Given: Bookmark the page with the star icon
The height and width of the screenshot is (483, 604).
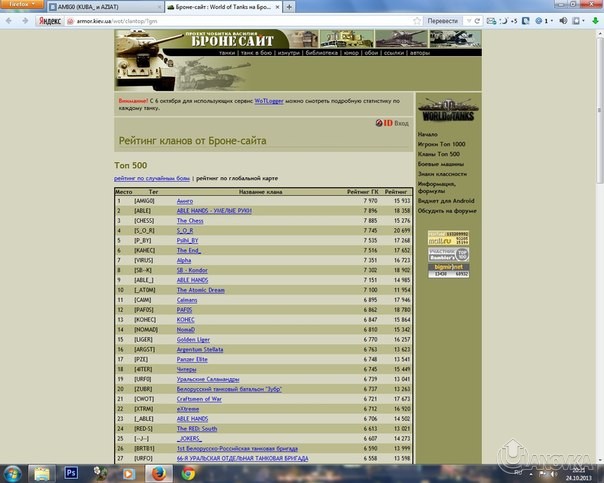Looking at the screenshot, I should coord(416,21).
